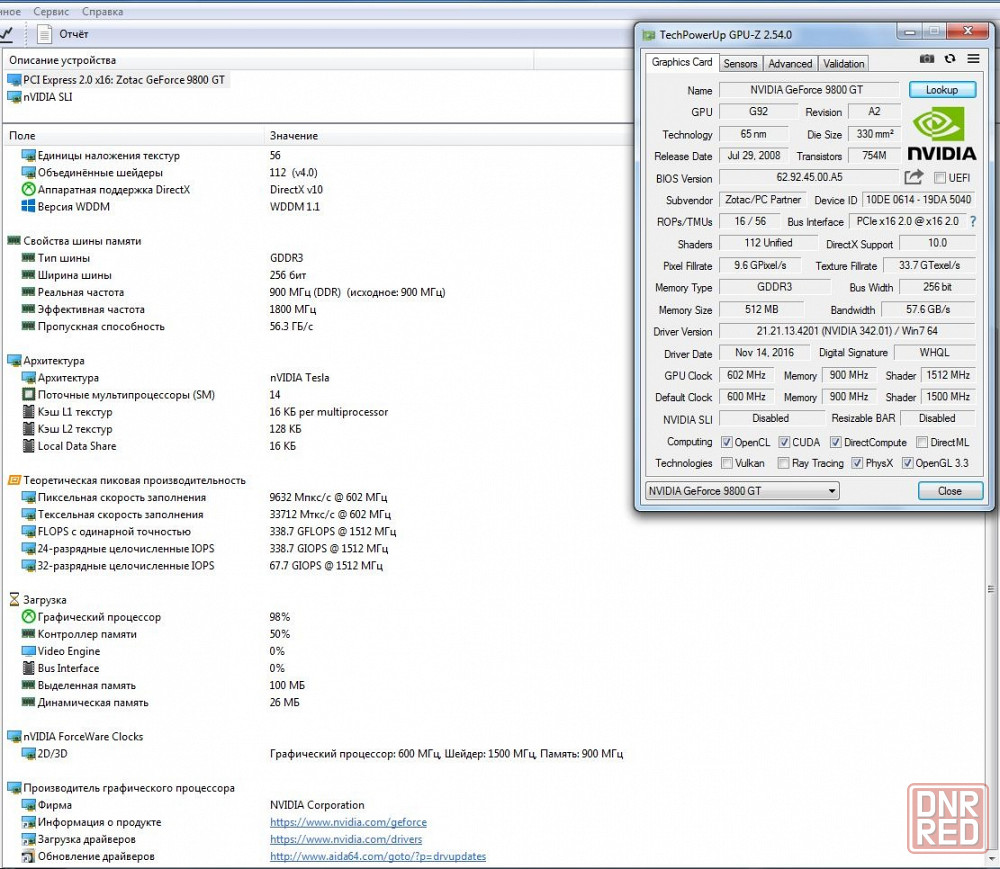Click the hourglass icon beside Загрузка
Viewport: 1000px width, 869px height.
click(14, 600)
